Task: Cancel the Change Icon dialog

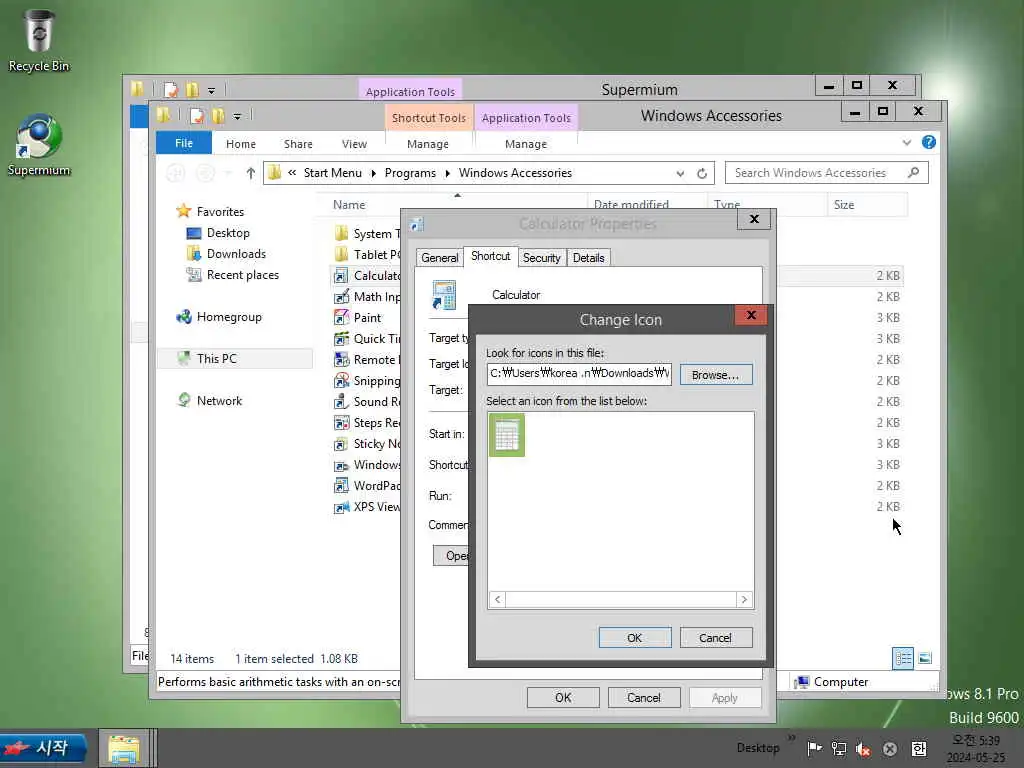Action: click(x=716, y=637)
